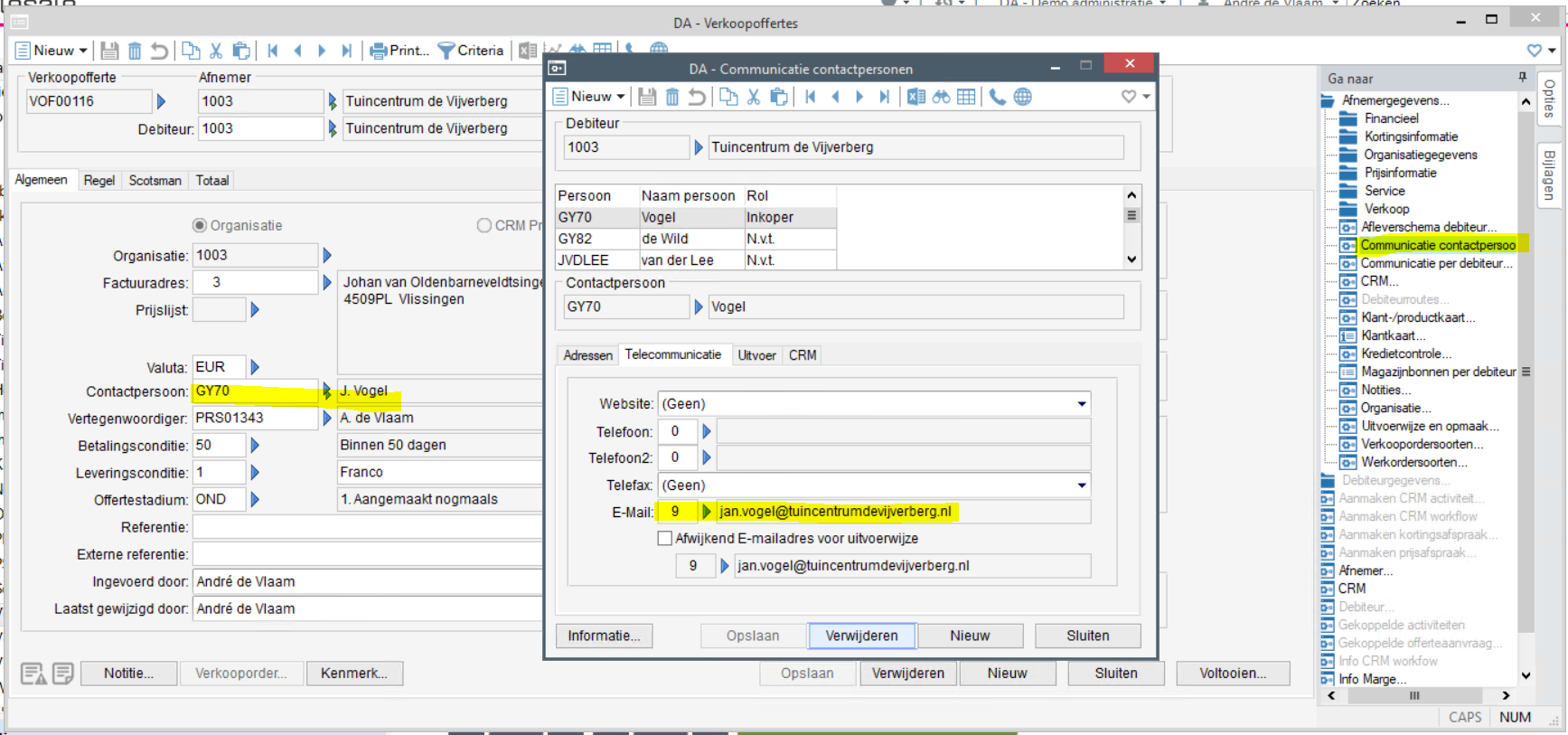1568x735 pixels.
Task: Go to previous record in Communicatie window
Action: tap(835, 97)
